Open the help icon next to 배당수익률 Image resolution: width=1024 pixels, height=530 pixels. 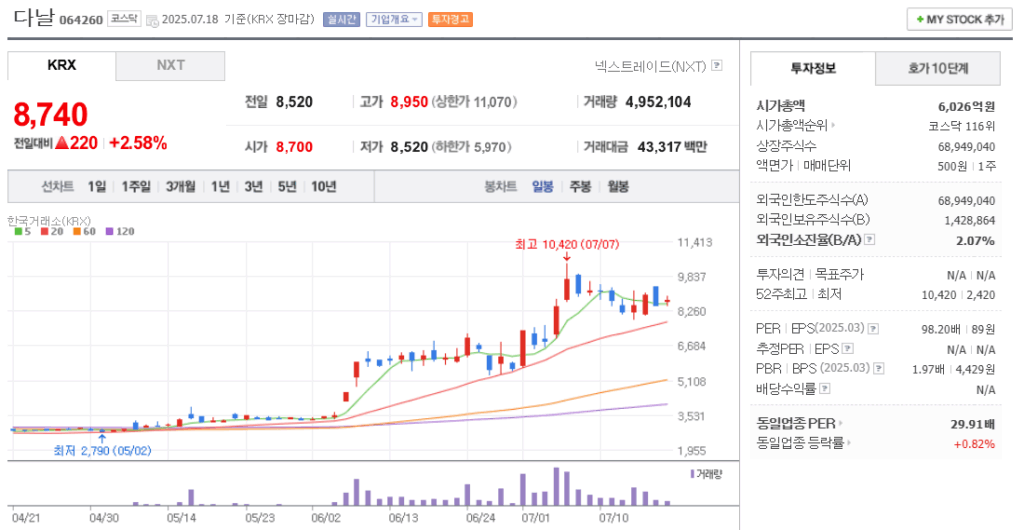(x=825, y=389)
